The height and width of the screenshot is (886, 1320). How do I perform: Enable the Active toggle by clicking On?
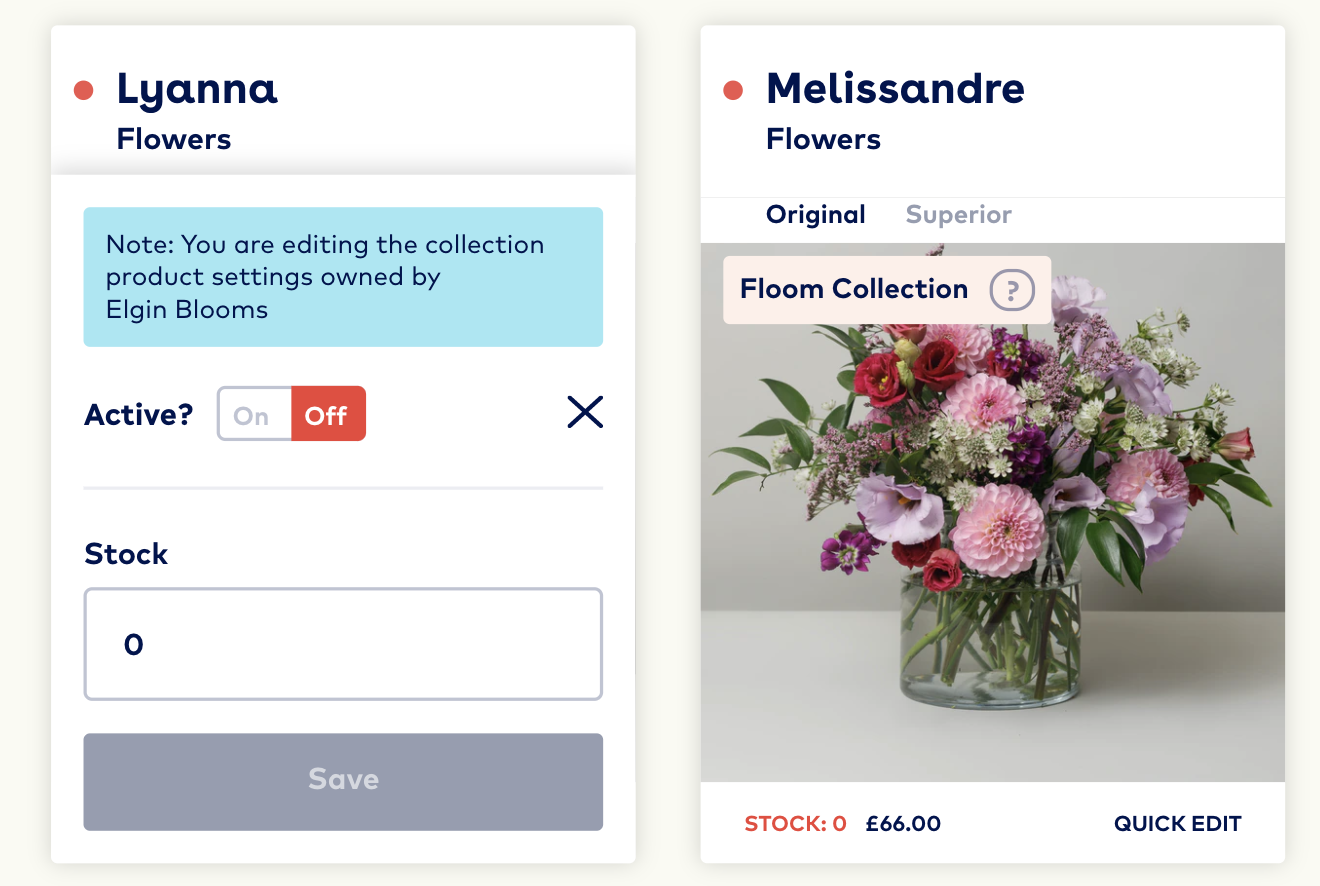tap(253, 413)
